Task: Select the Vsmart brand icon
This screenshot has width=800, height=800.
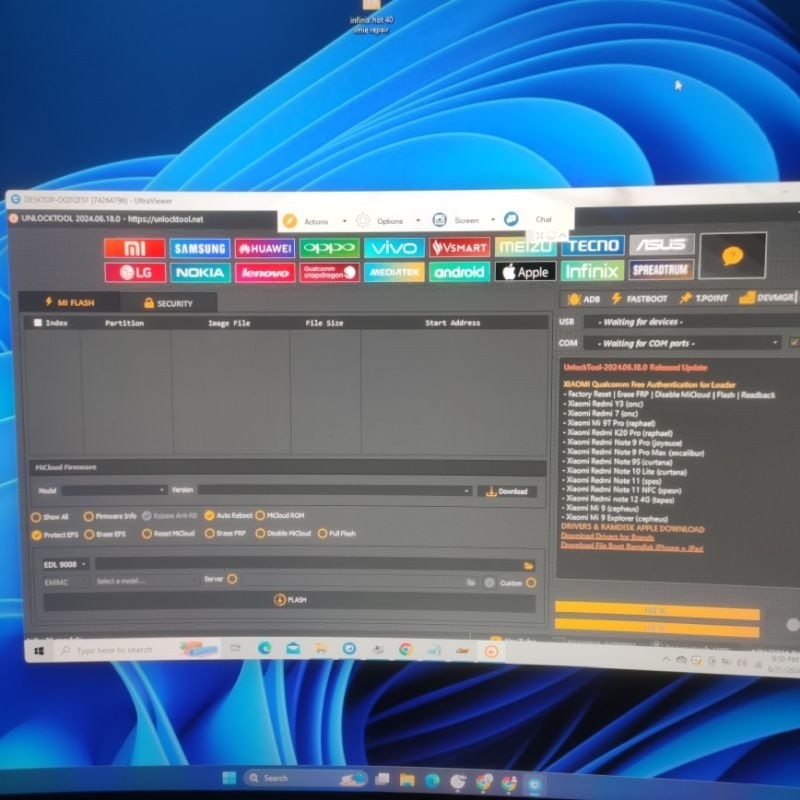Action: pos(460,247)
